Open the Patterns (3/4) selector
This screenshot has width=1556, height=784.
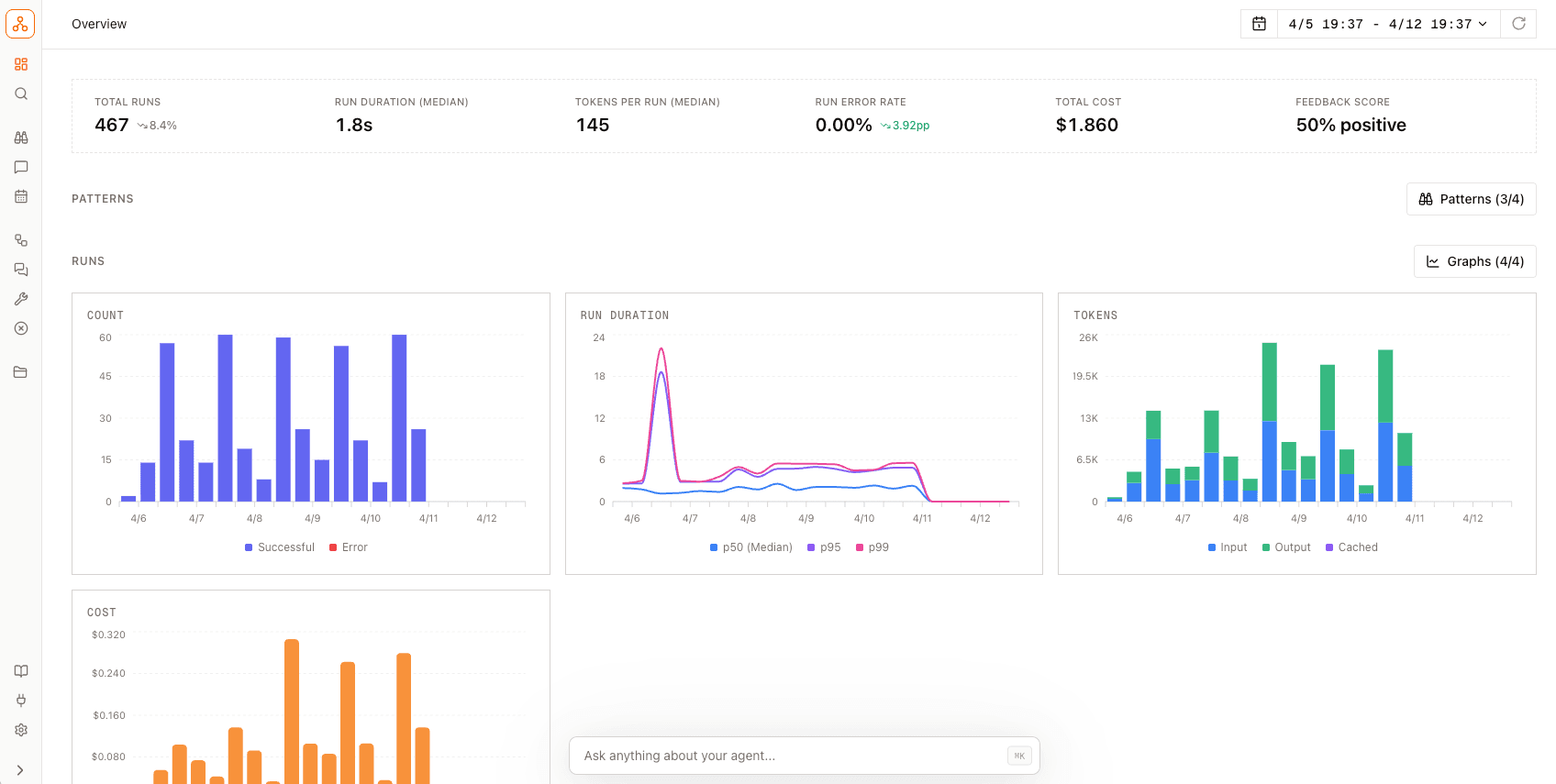pos(1471,199)
